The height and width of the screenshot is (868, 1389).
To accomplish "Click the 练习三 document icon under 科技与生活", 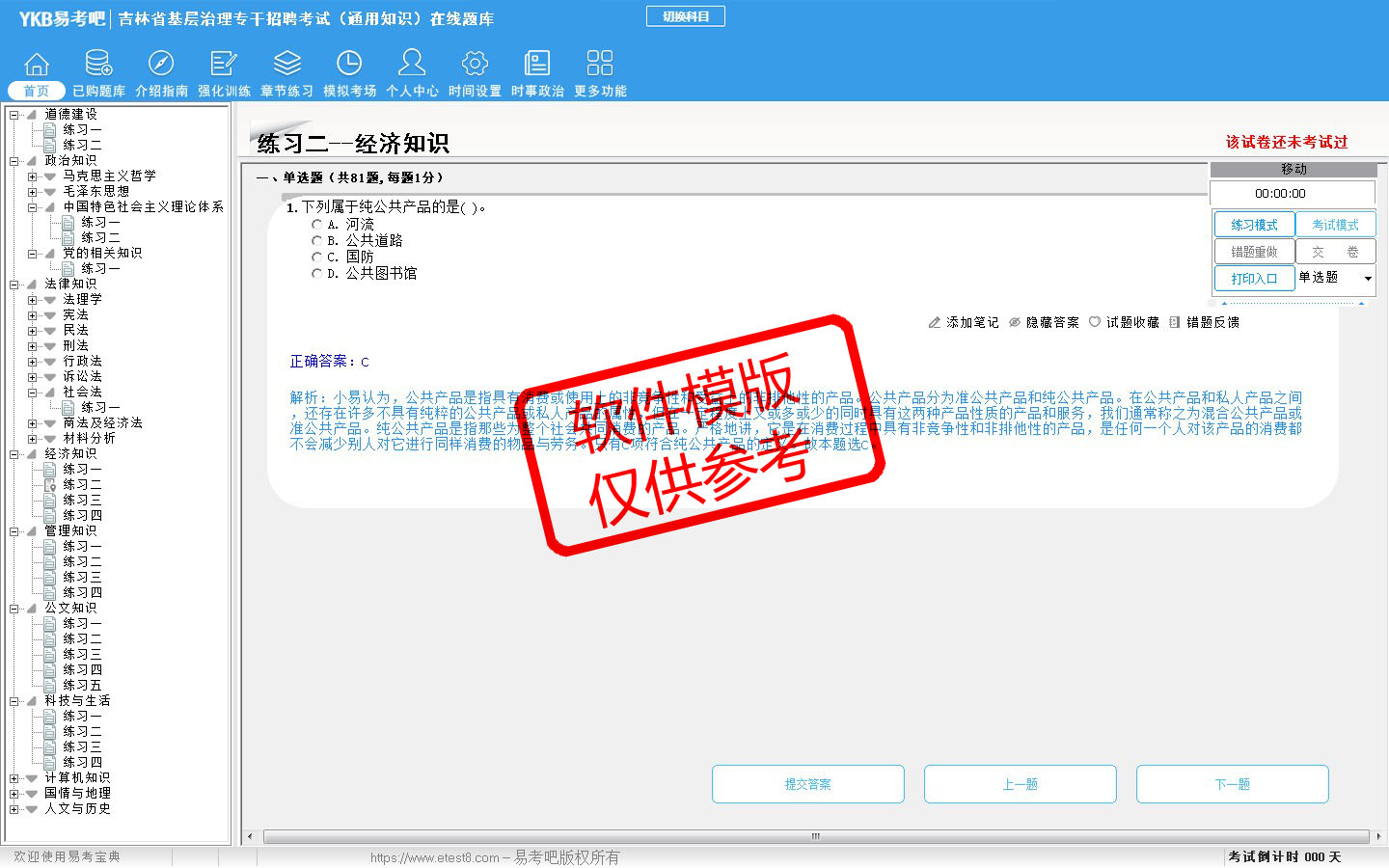I will 50,746.
